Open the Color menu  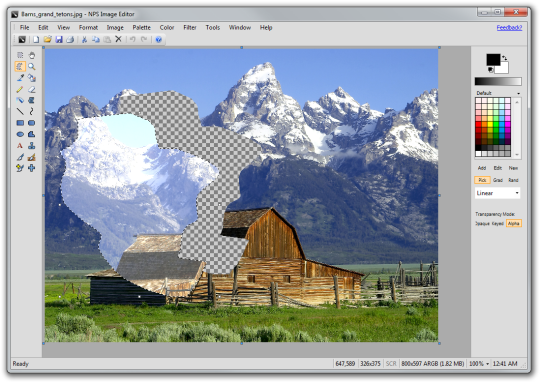click(167, 28)
